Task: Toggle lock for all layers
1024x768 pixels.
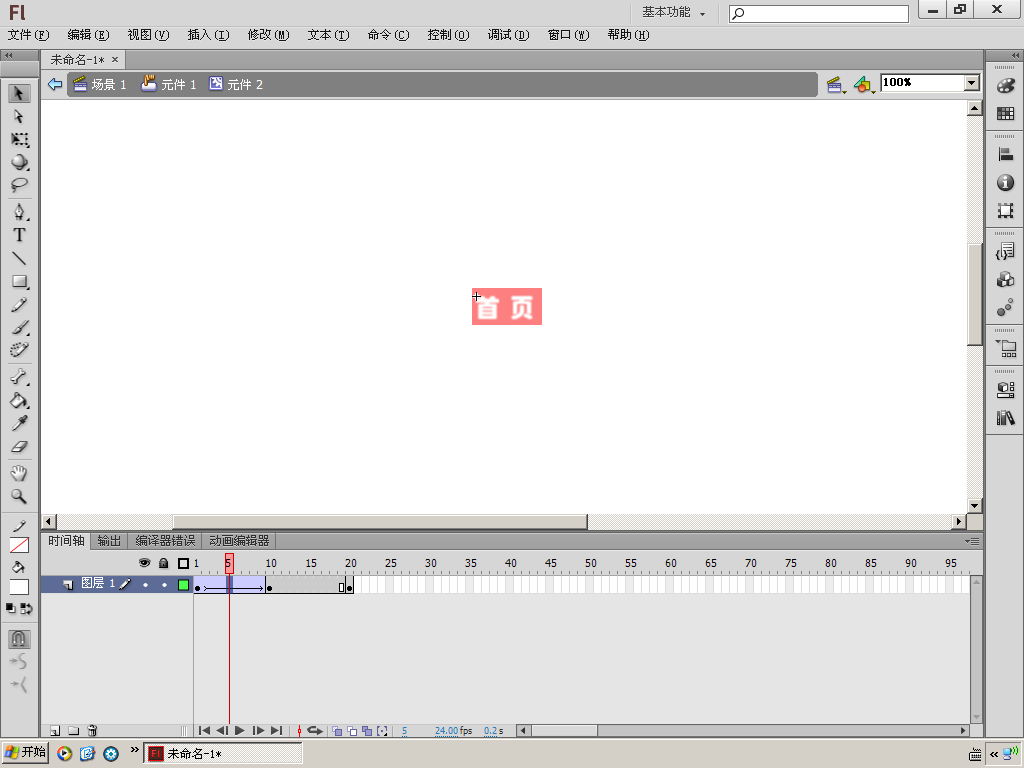Action: (163, 563)
